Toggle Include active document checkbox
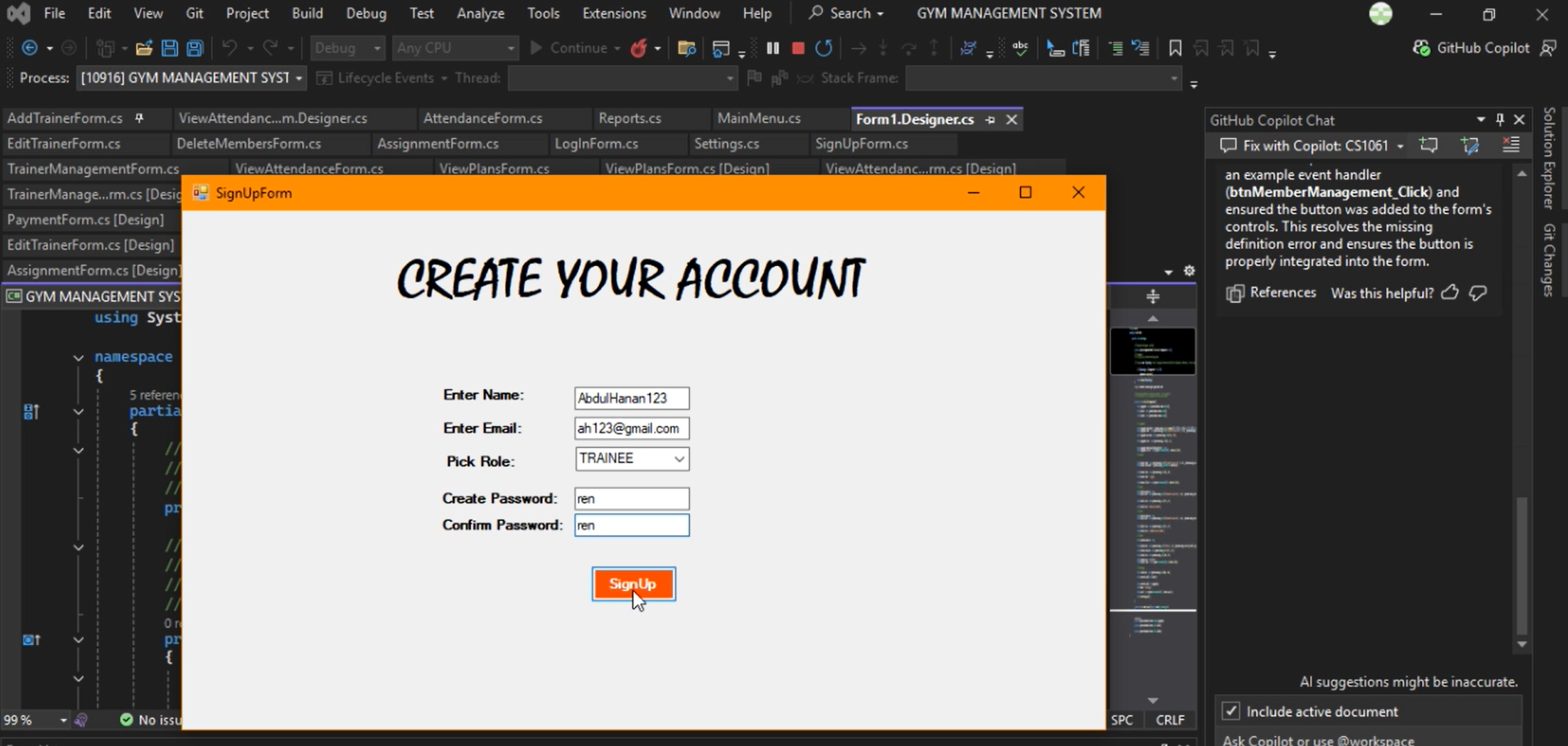Screen dimensions: 1568x746 coord(1231,711)
